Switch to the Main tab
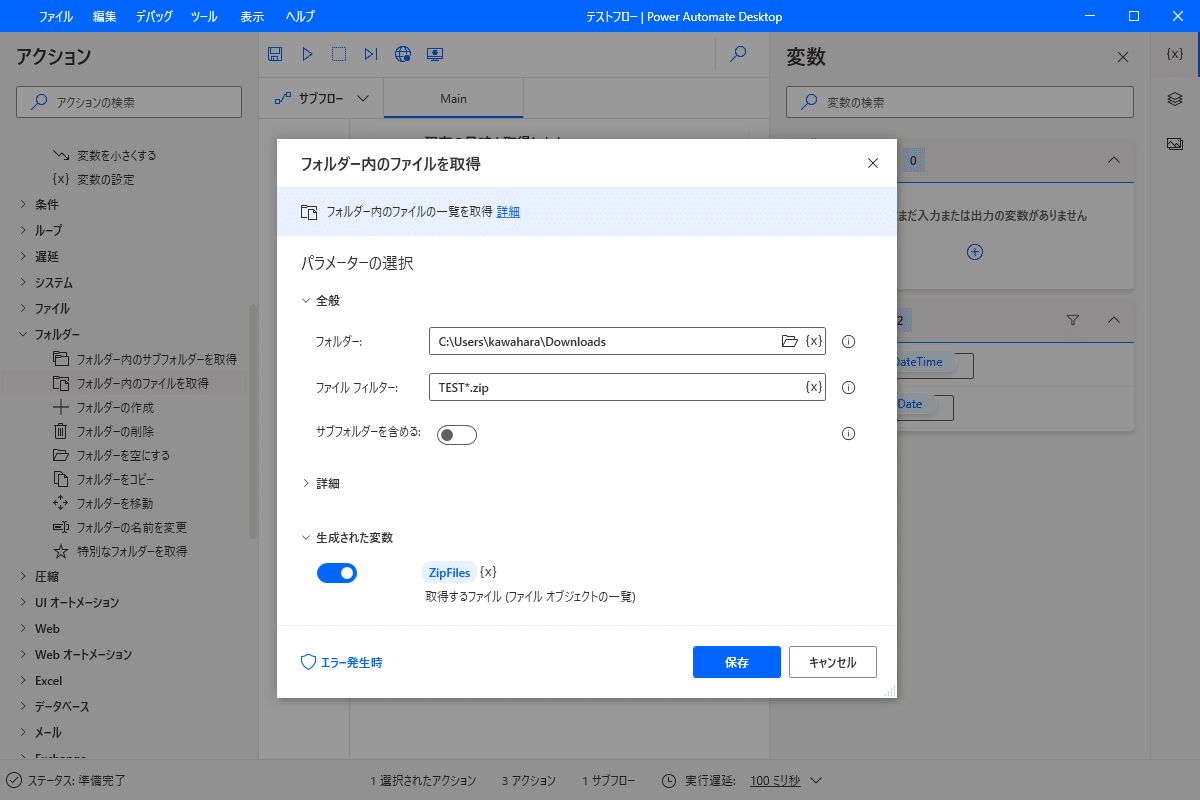 [453, 98]
